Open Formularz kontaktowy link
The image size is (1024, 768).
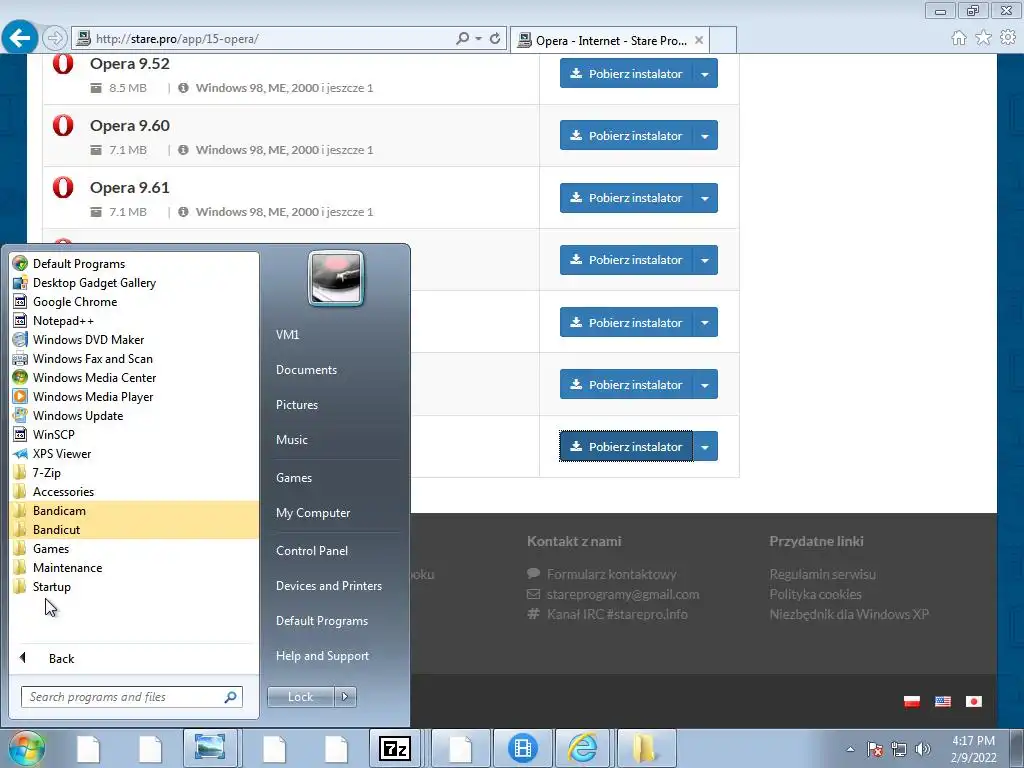pos(611,574)
